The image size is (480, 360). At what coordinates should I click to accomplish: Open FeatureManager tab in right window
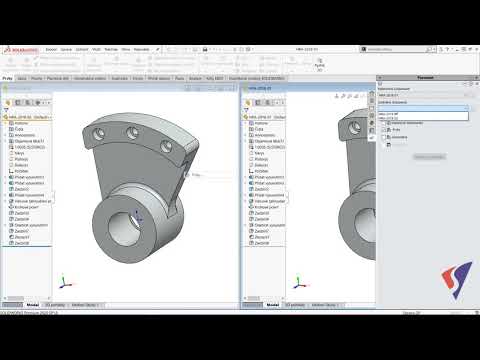(248, 103)
